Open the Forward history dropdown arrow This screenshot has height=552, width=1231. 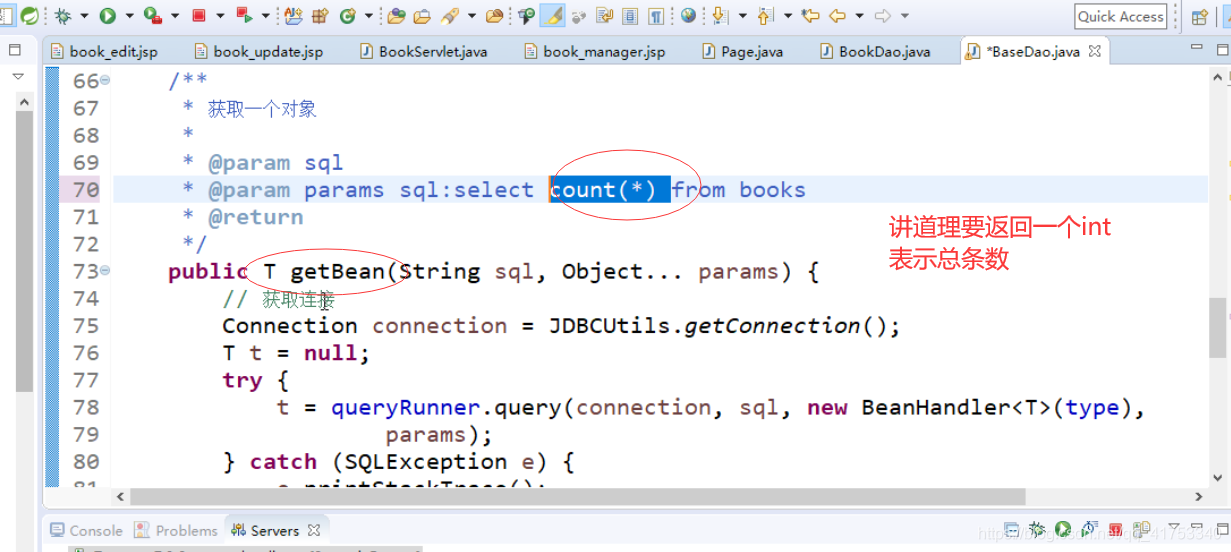point(905,17)
